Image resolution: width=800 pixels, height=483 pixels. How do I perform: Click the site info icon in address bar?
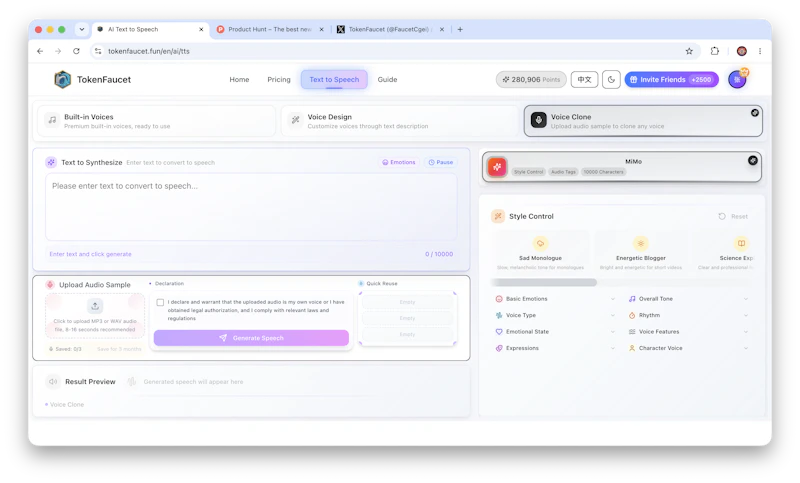click(x=98, y=51)
